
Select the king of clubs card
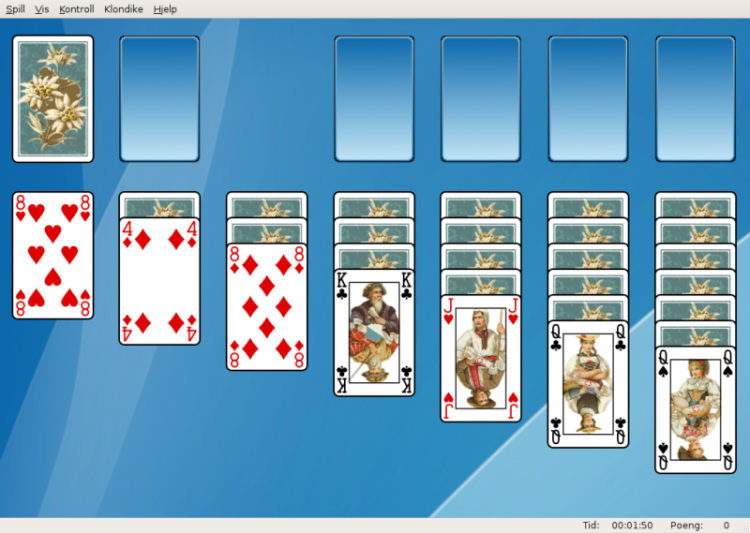coord(374,333)
